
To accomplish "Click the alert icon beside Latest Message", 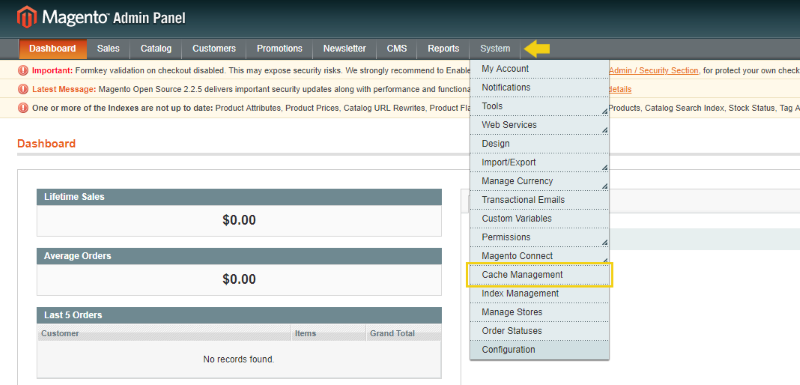I will coord(23,89).
